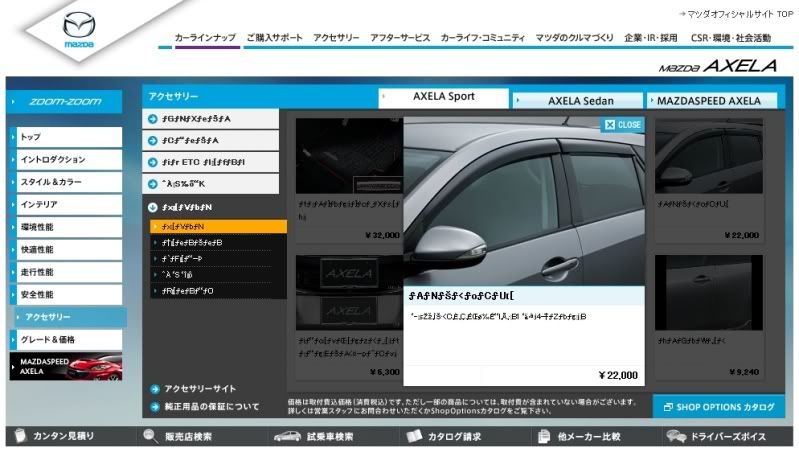Open 安全性能 in the sidebar
The height and width of the screenshot is (452, 799).
tap(66, 294)
